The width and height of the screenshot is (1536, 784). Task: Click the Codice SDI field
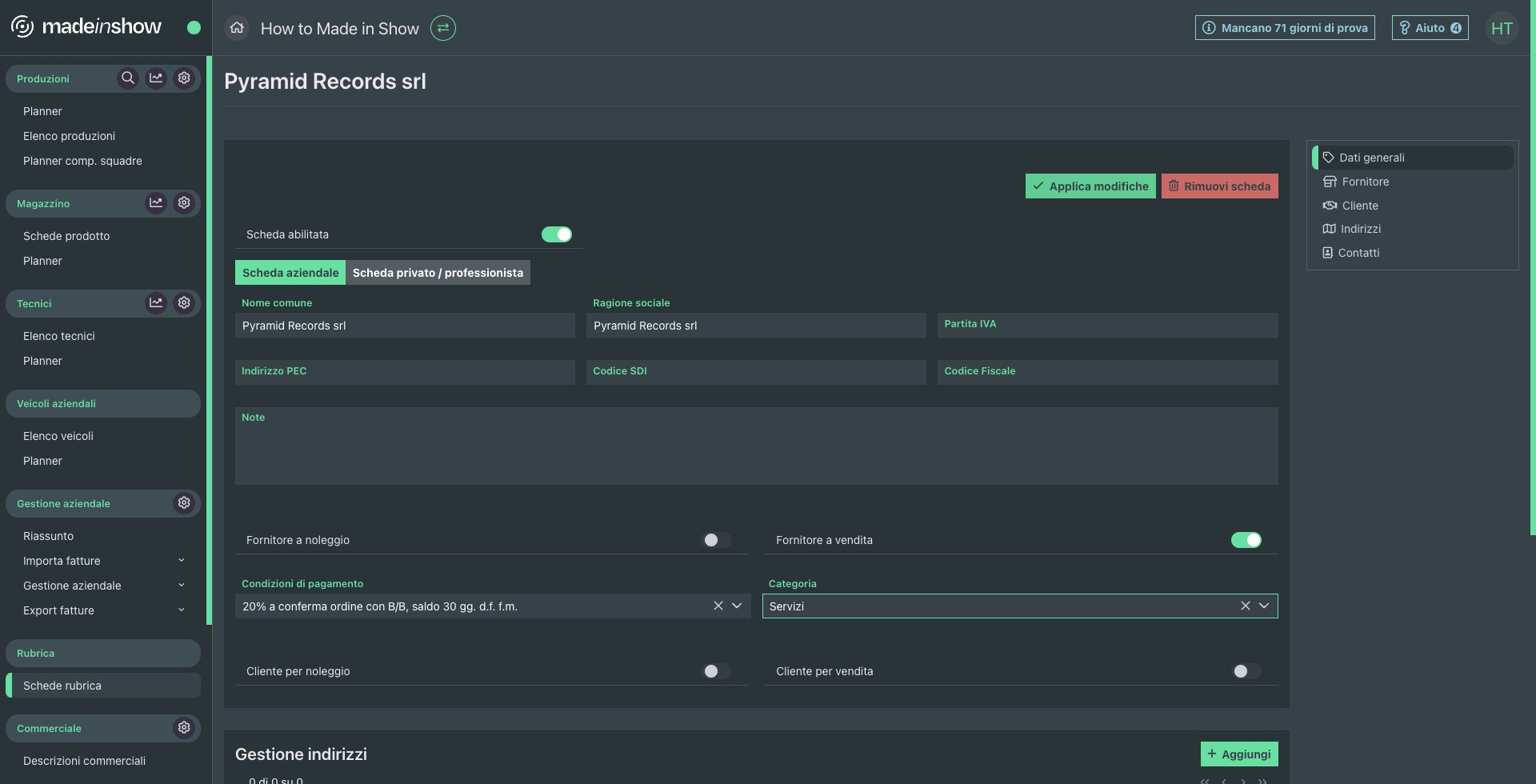click(756, 372)
